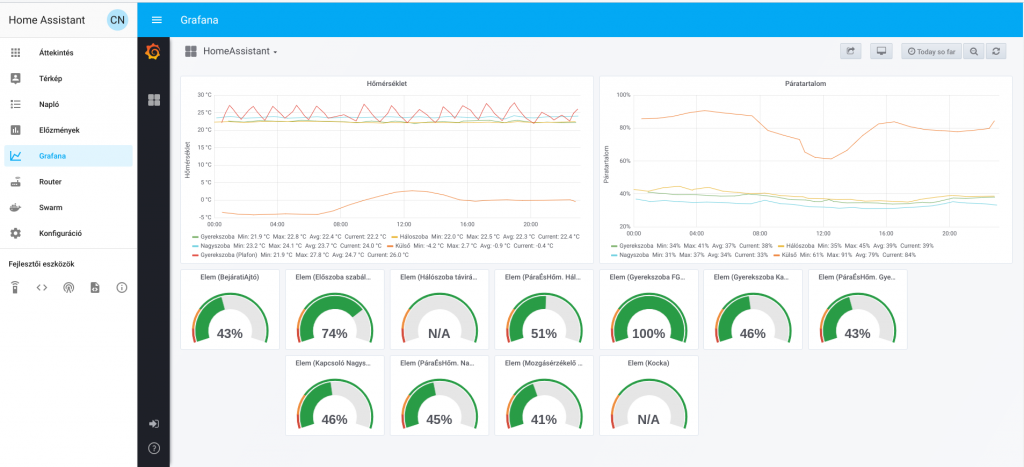Select the Grafana sidebar item
This screenshot has height=467, width=1024.
tap(69, 156)
